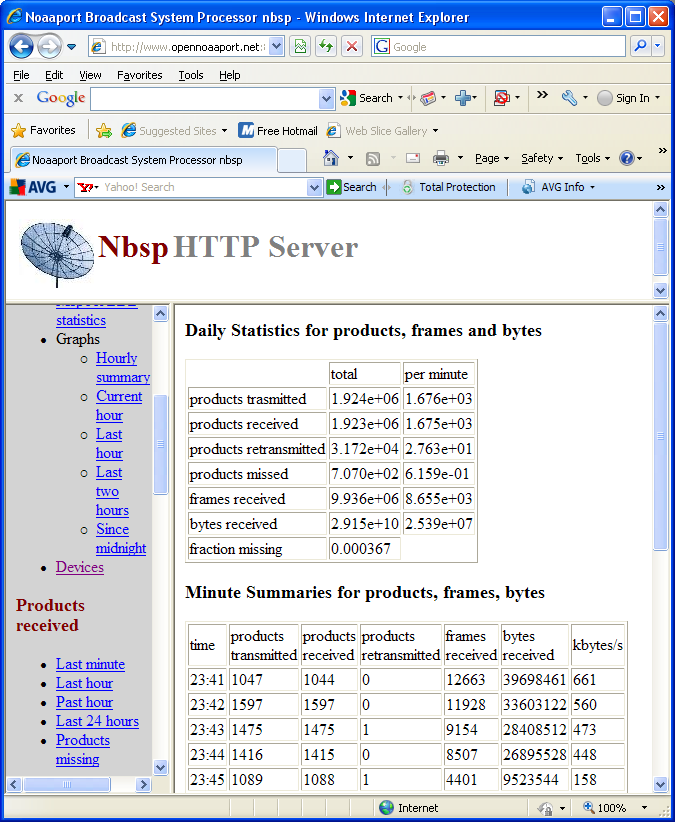Open the Page command menu
This screenshot has height=822, width=675.
492,158
